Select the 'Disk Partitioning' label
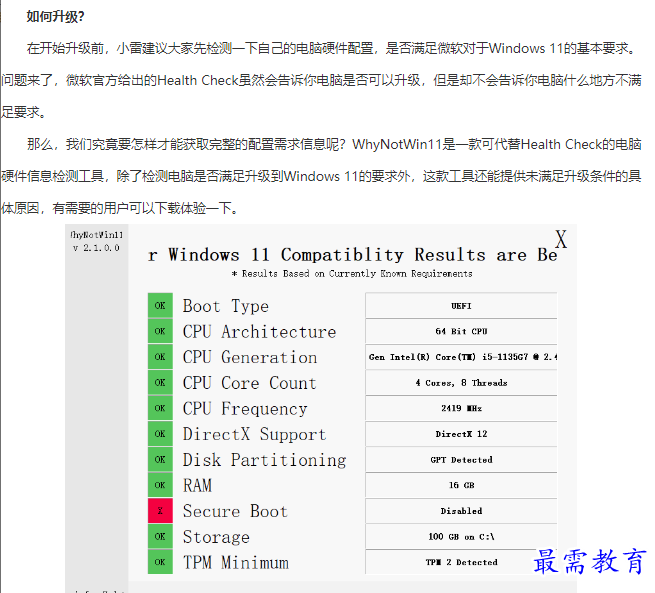This screenshot has width=655, height=593. click(x=264, y=460)
